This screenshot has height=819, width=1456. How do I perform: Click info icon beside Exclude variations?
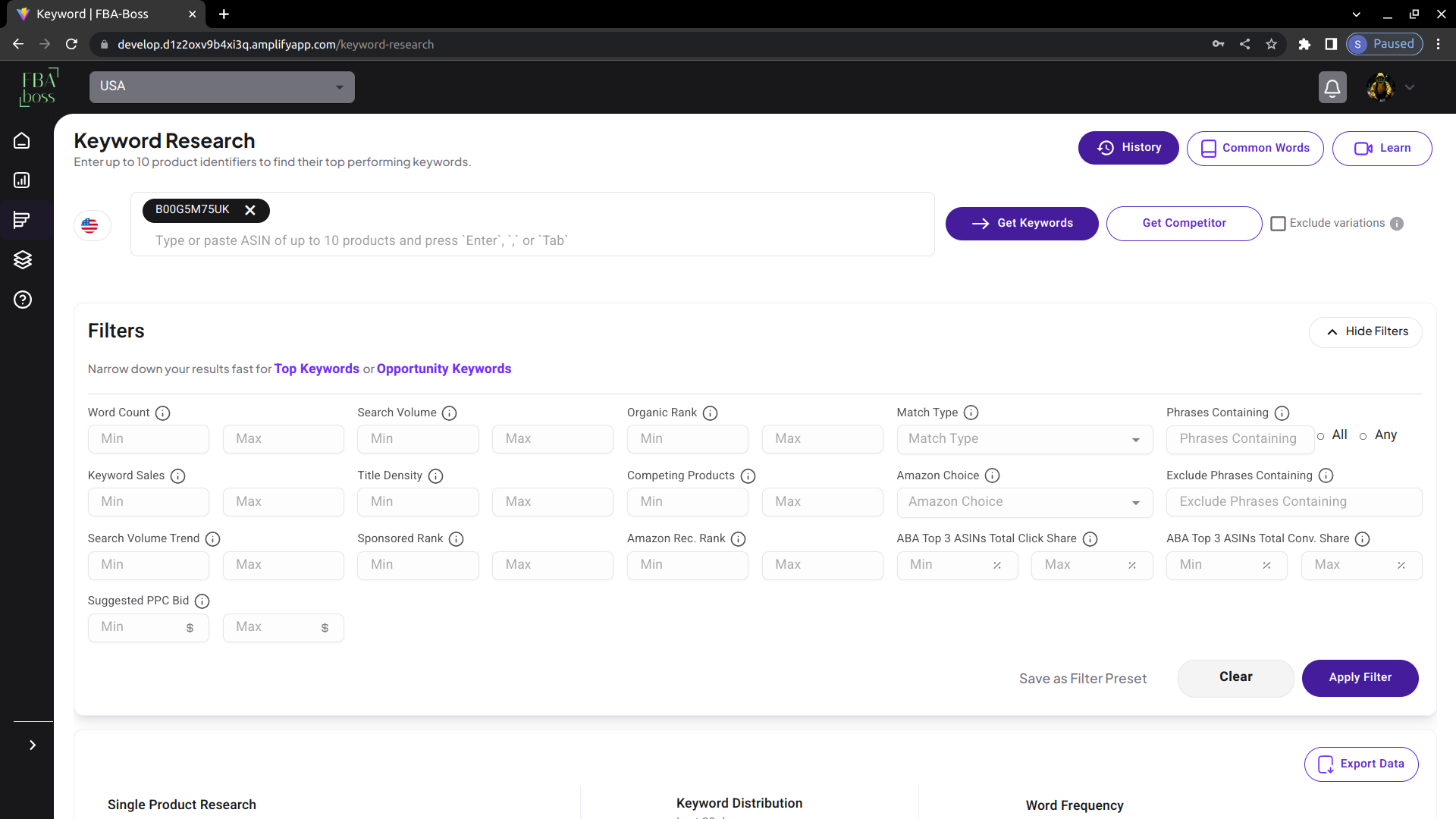[x=1397, y=224]
